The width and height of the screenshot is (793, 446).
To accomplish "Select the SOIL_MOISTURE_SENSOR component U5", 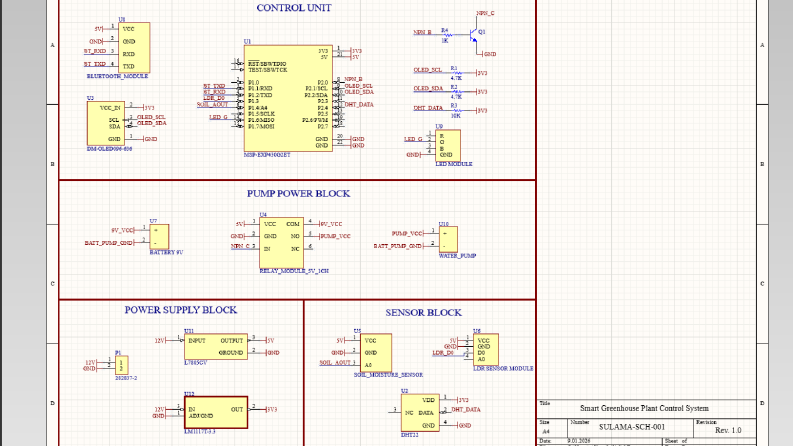I will 376,352.
